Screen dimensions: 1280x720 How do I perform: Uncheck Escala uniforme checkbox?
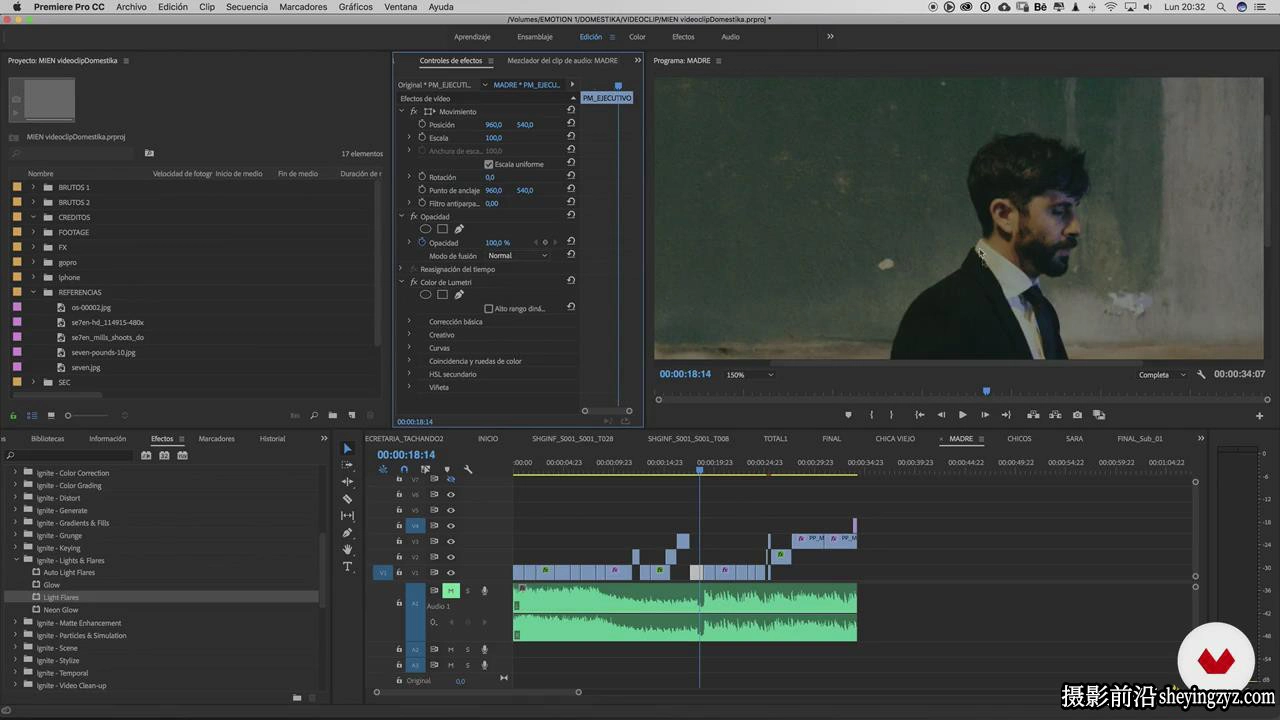(488, 164)
